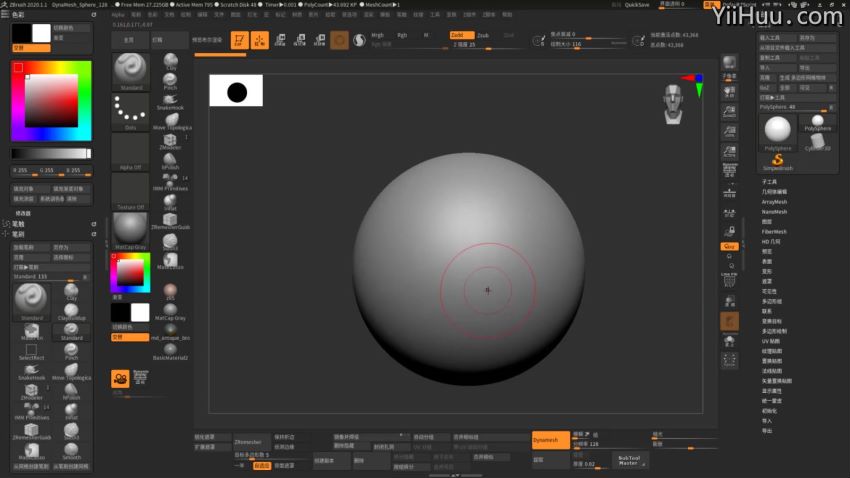Select the ClayBuildup brush

point(71,311)
